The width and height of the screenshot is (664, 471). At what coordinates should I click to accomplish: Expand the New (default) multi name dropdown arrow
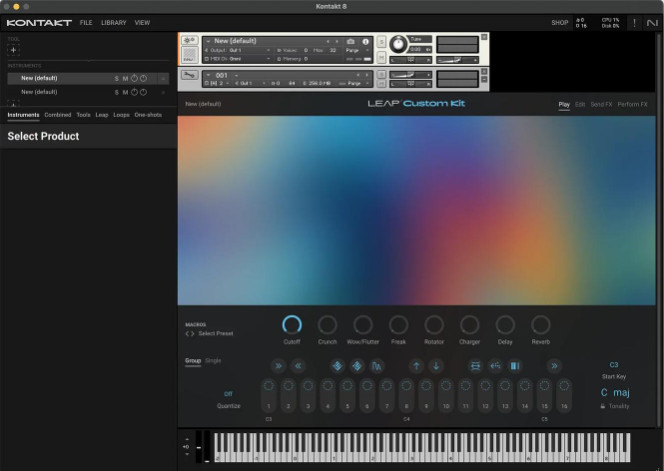tap(208, 41)
